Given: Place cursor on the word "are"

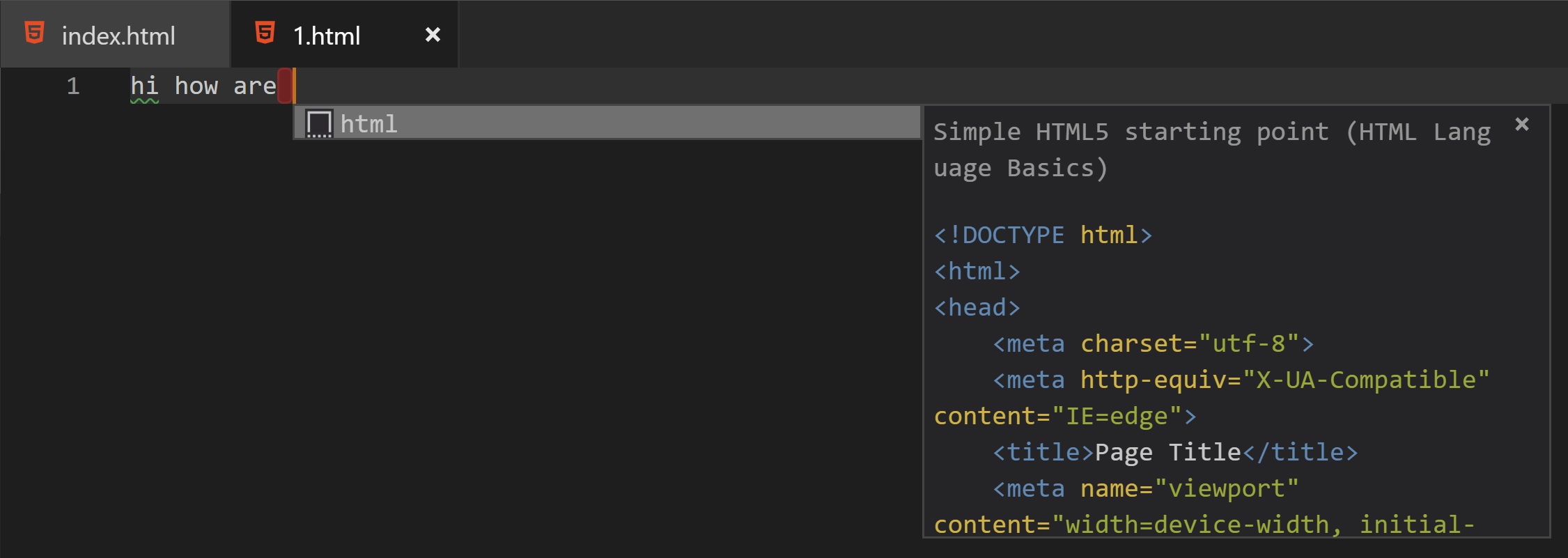Looking at the screenshot, I should coord(255,86).
